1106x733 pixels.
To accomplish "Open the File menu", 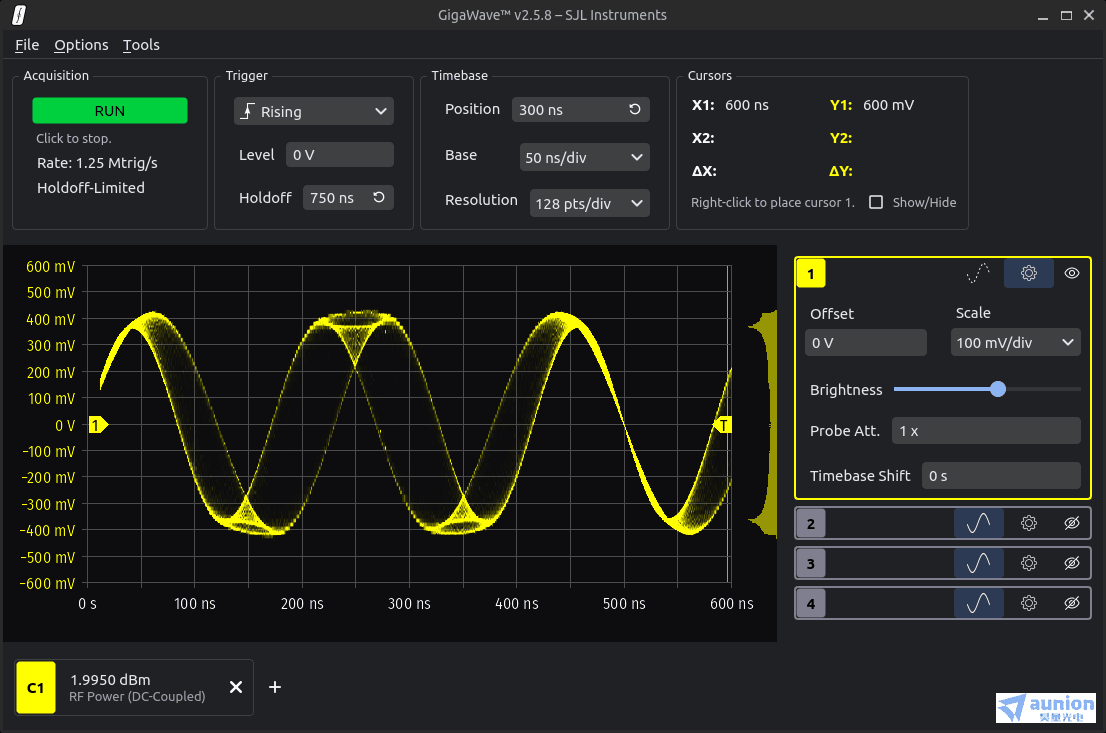I will point(27,45).
